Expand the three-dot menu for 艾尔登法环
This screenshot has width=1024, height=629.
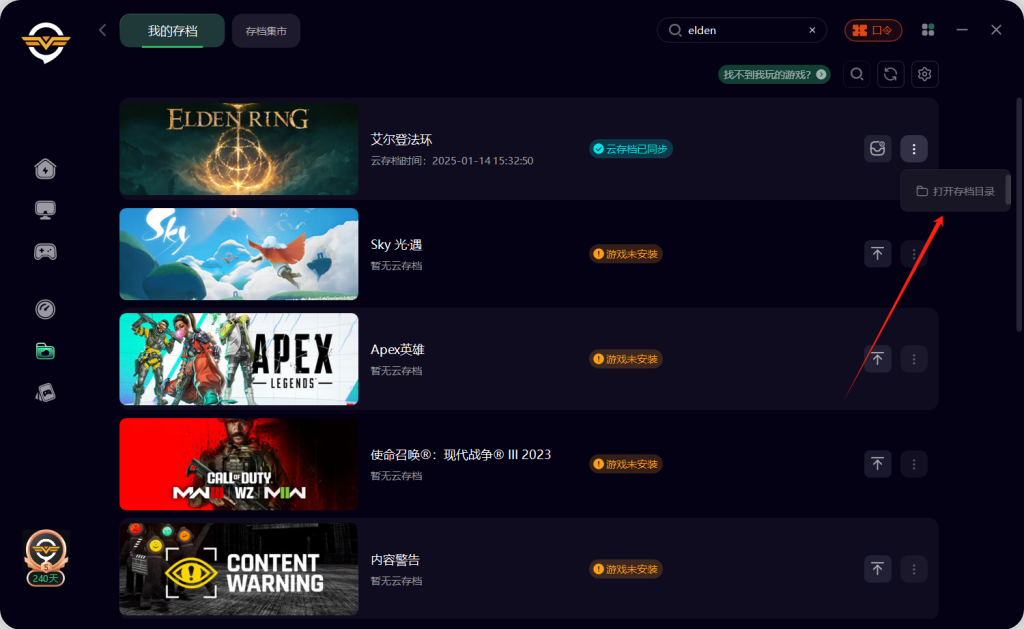pos(914,149)
